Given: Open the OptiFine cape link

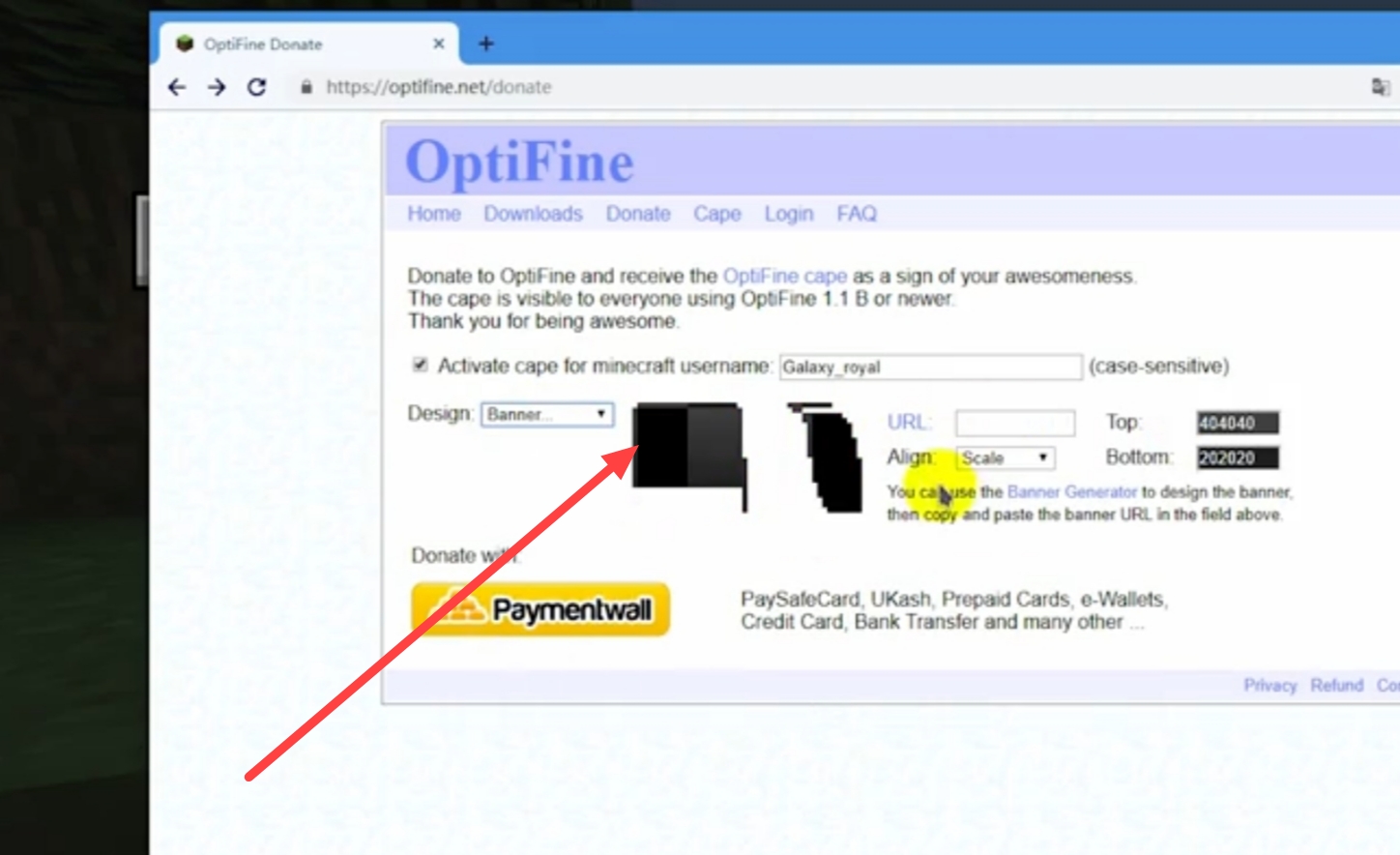Looking at the screenshot, I should (x=784, y=277).
